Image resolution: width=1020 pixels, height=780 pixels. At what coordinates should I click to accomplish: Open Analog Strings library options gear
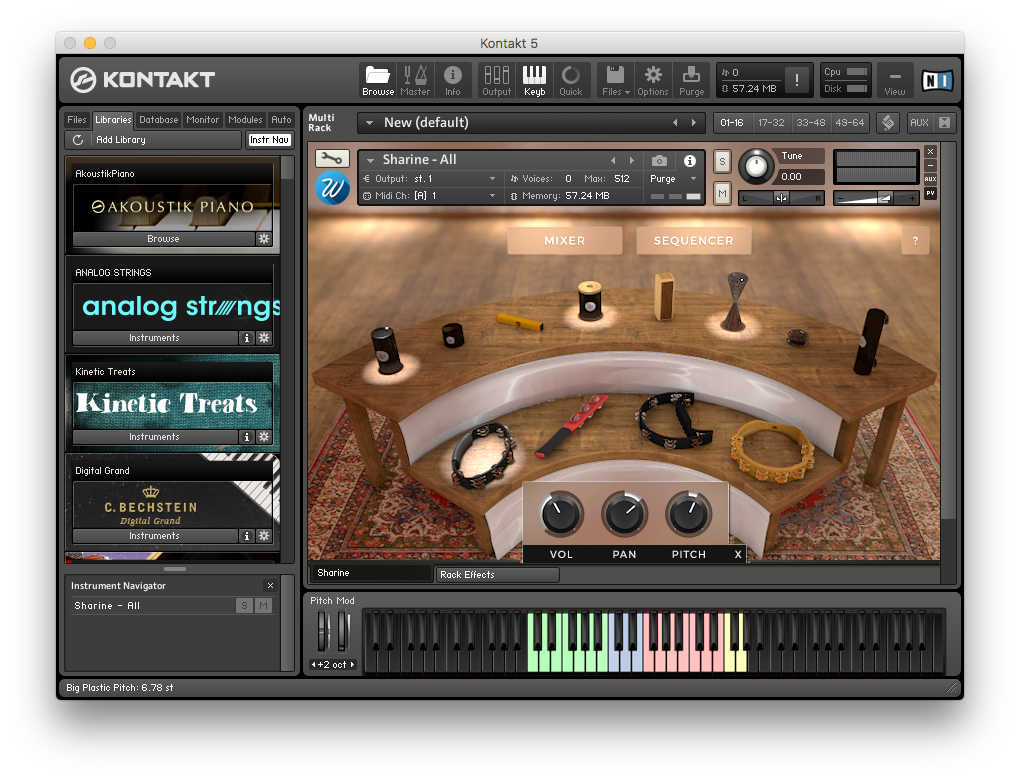[x=263, y=338]
